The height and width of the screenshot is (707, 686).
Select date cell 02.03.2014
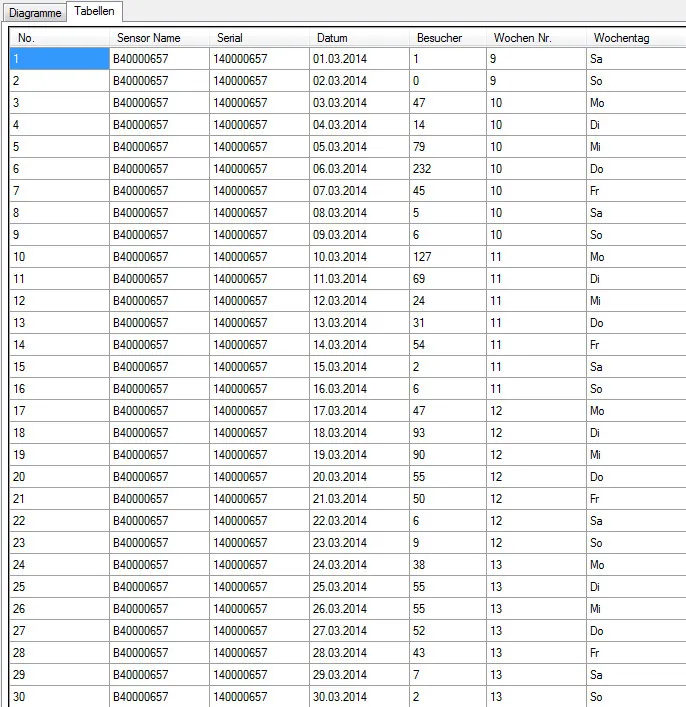(x=359, y=81)
